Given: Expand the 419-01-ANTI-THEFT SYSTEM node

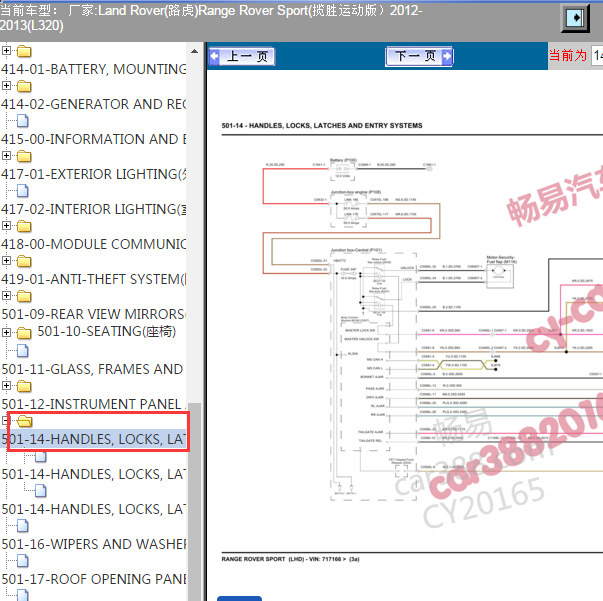Looking at the screenshot, I should click(x=6, y=260).
